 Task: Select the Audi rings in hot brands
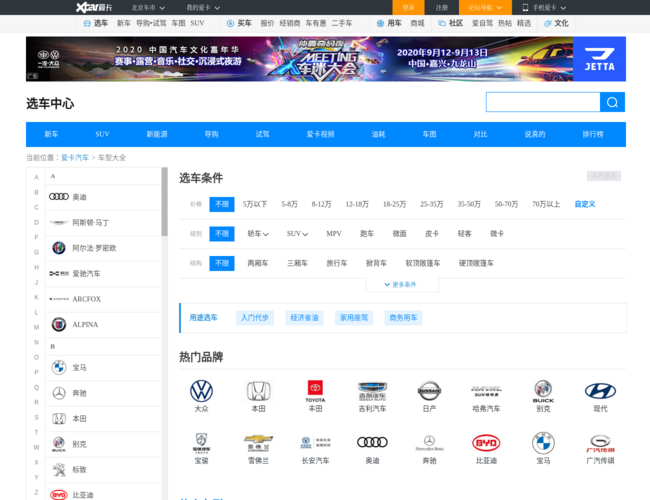[372, 442]
